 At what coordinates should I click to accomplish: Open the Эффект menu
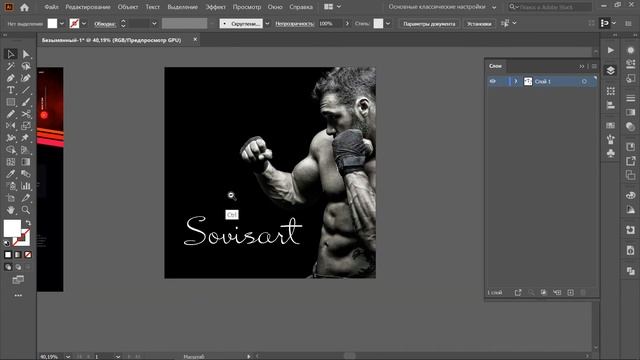pyautogui.click(x=215, y=7)
